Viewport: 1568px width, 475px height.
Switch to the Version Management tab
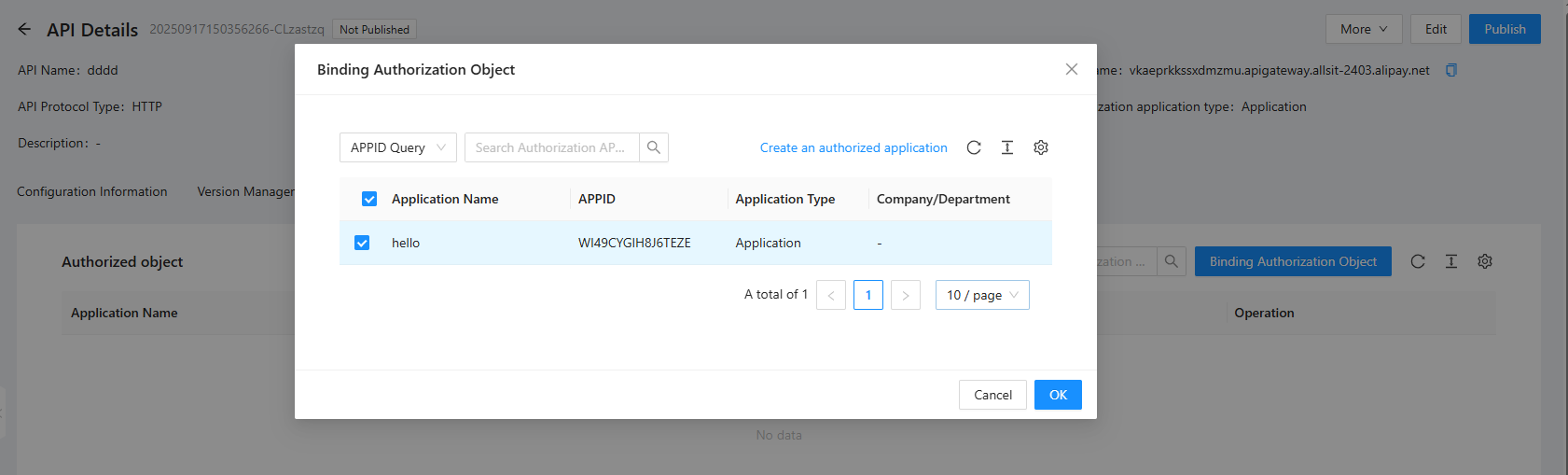pos(246,191)
